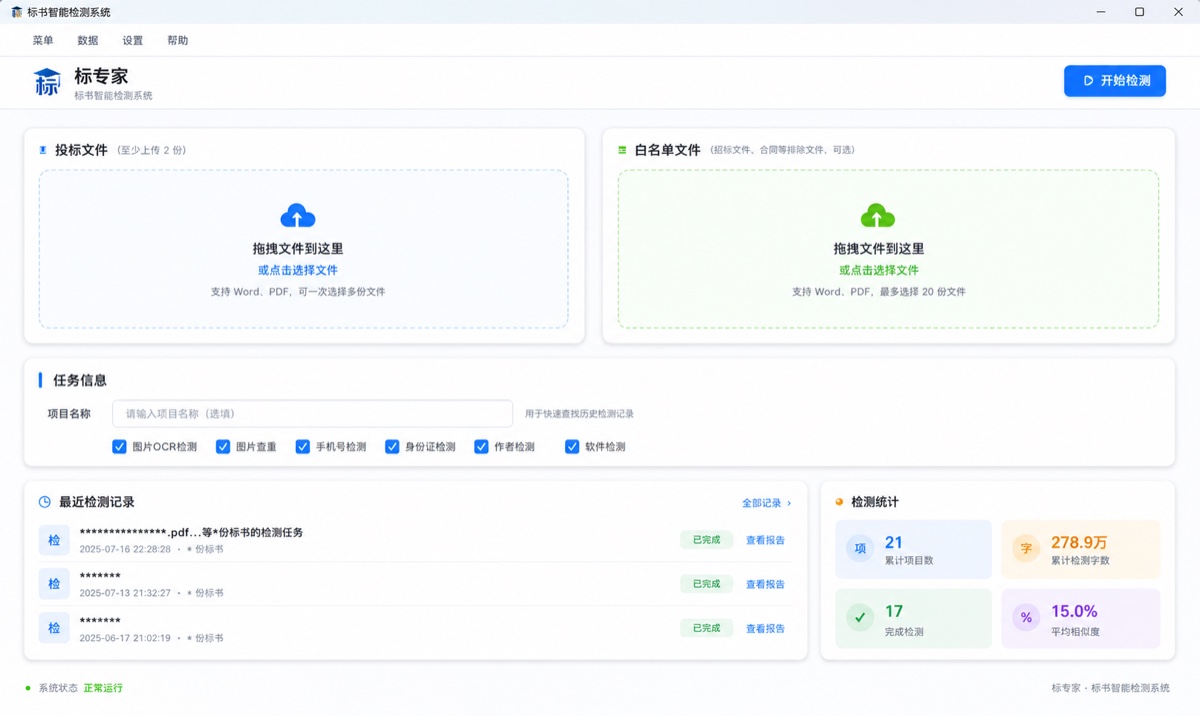Click the 15.0% average similarity value
Image resolution: width=1200 pixels, height=716 pixels.
(x=1074, y=611)
